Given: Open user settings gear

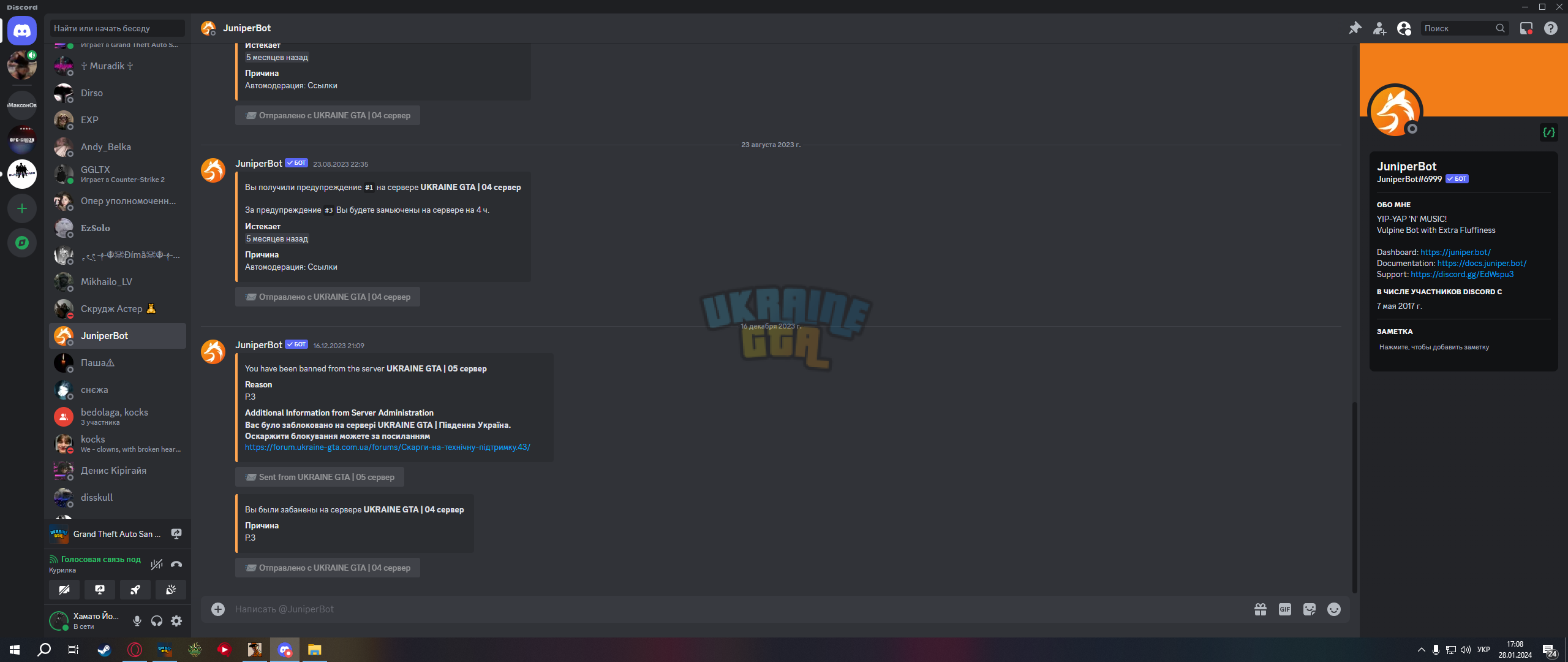Looking at the screenshot, I should pos(176,621).
